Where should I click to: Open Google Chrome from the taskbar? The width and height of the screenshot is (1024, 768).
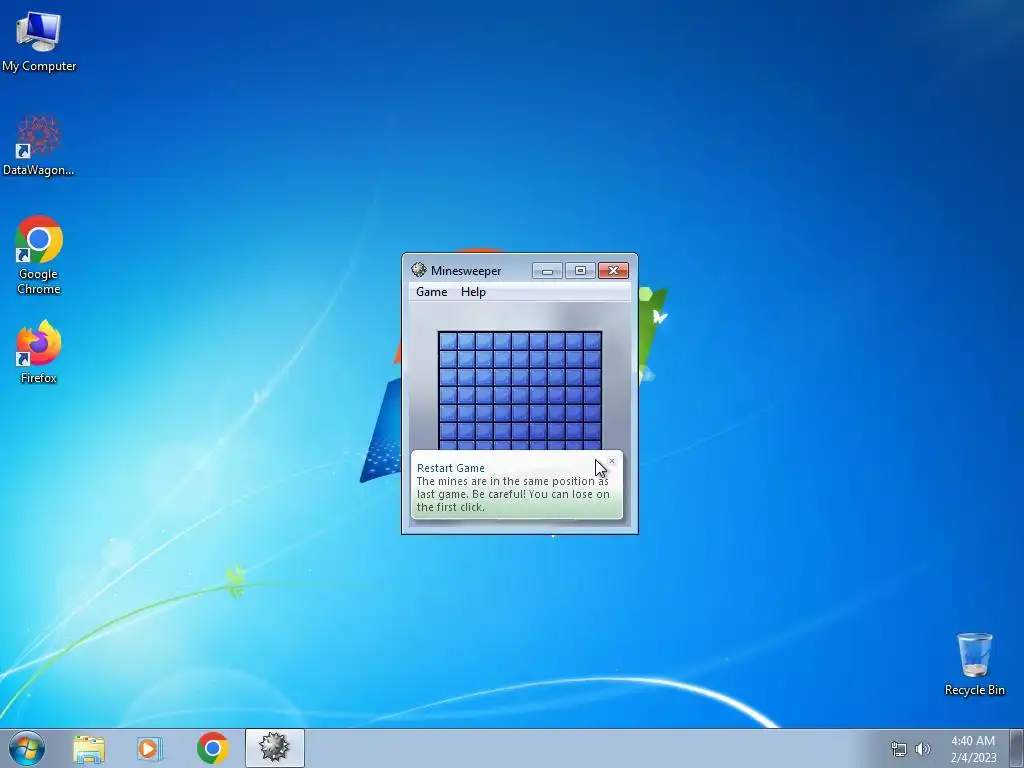(x=212, y=748)
